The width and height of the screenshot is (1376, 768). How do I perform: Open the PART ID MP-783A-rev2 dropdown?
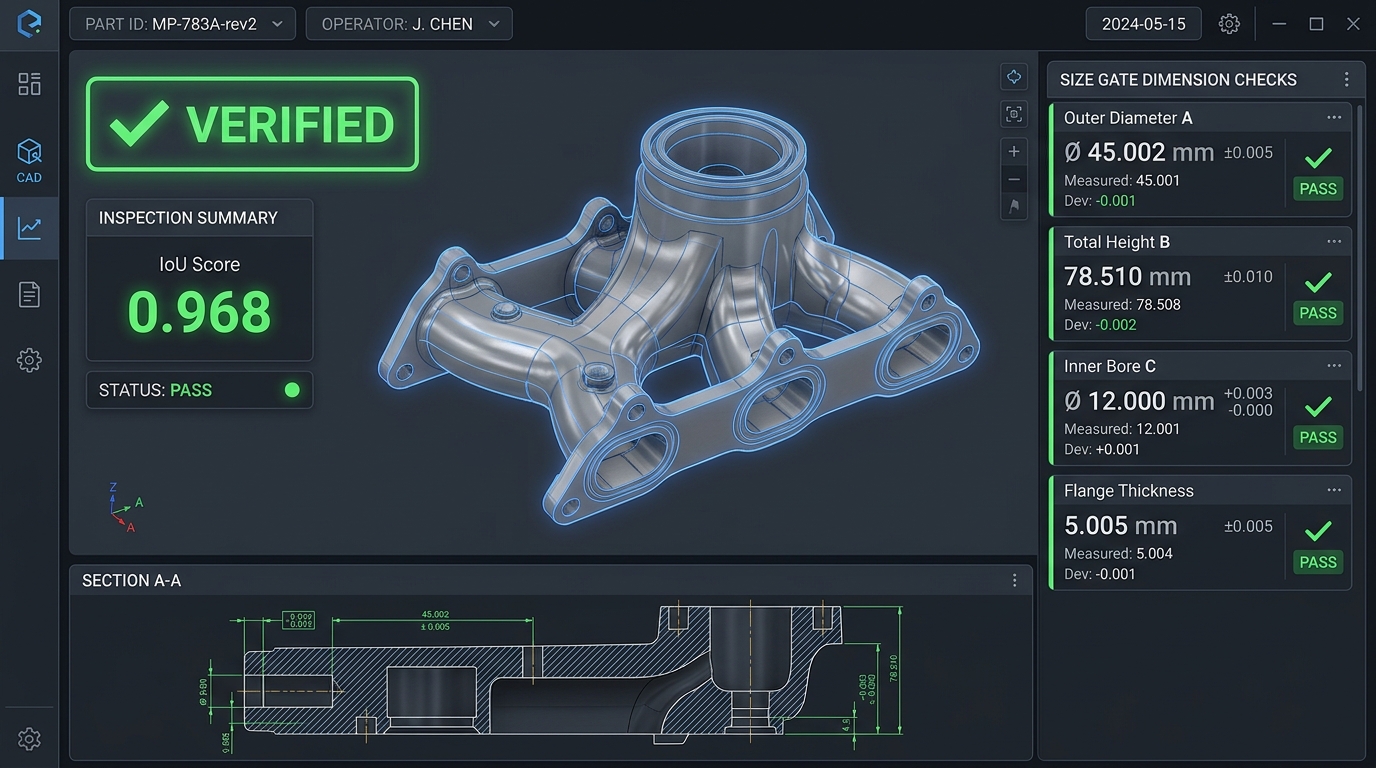click(182, 24)
